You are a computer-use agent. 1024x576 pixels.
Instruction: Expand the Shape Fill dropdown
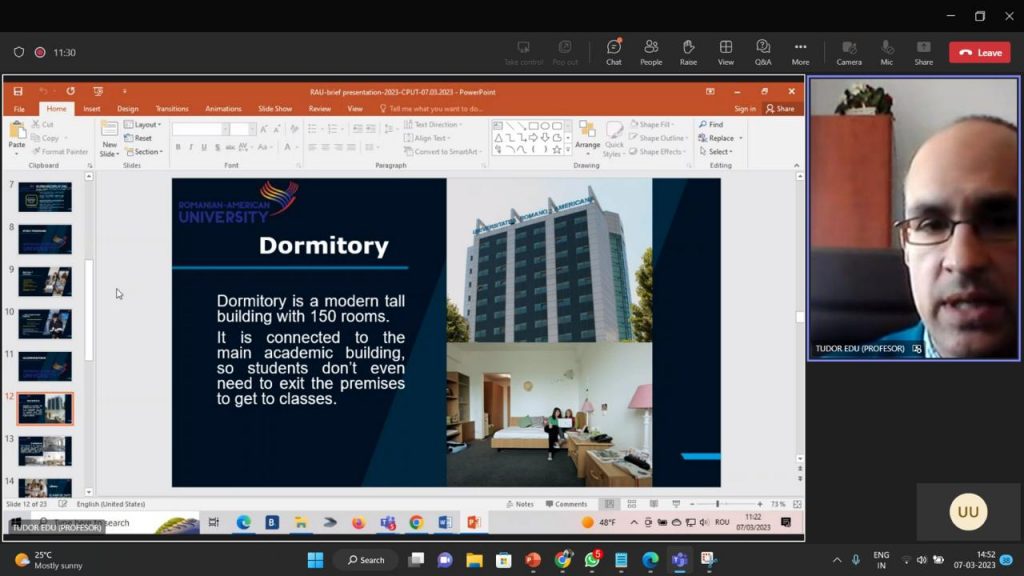coord(651,124)
